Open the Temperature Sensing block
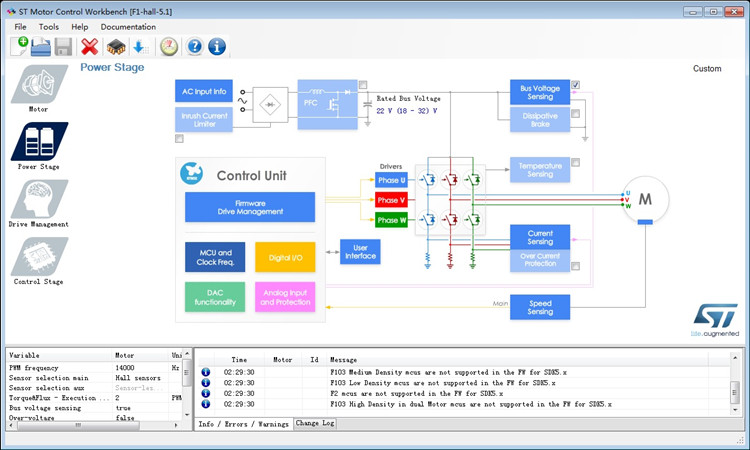 [540, 170]
